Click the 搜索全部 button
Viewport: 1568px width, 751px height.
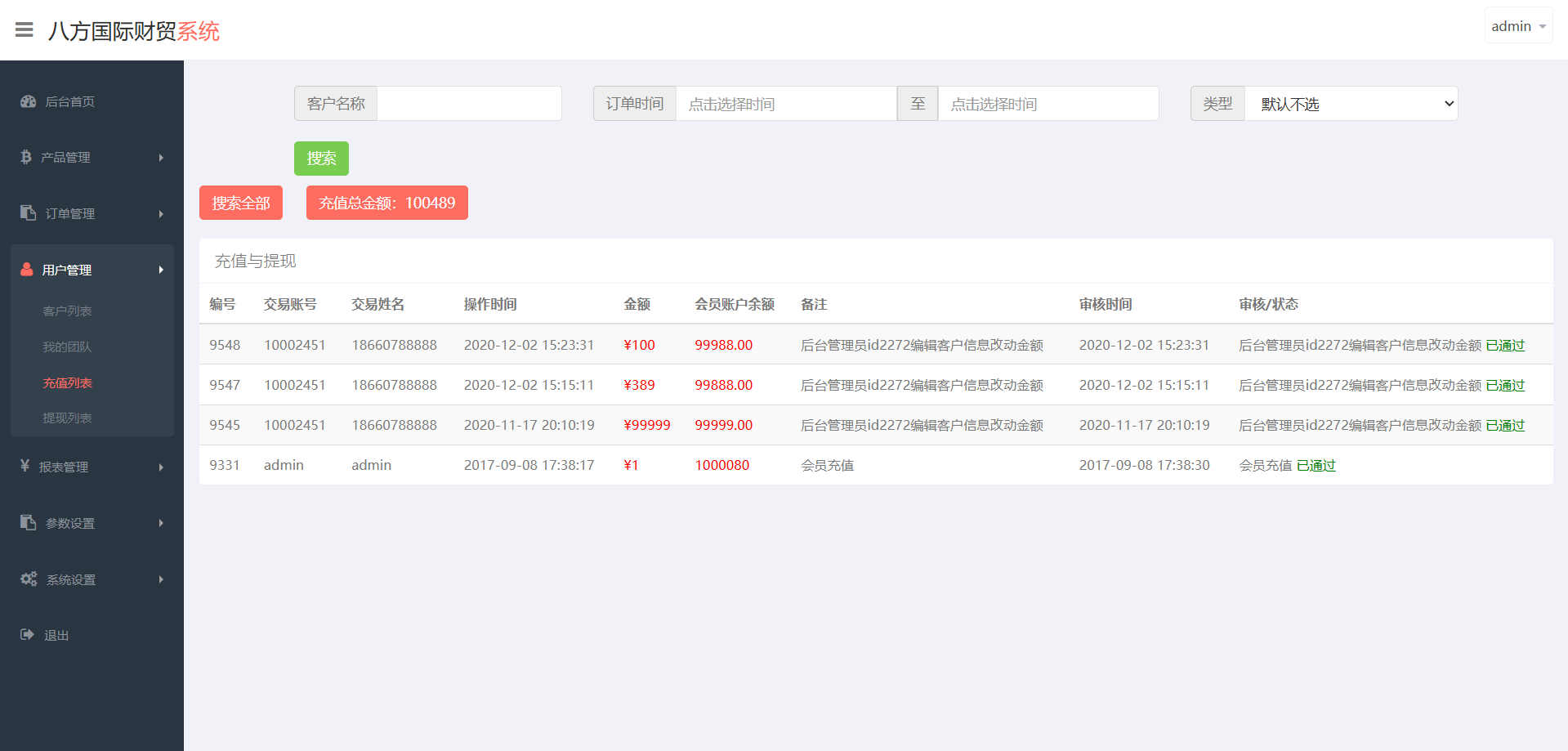coord(241,203)
